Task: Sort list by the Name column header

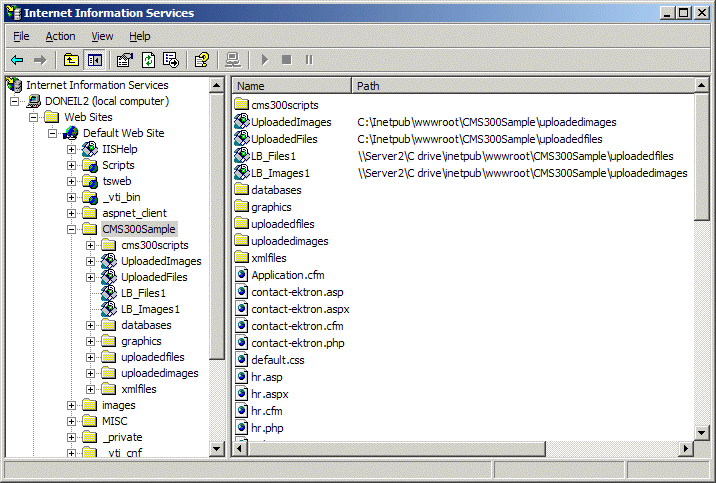Action: [290, 86]
